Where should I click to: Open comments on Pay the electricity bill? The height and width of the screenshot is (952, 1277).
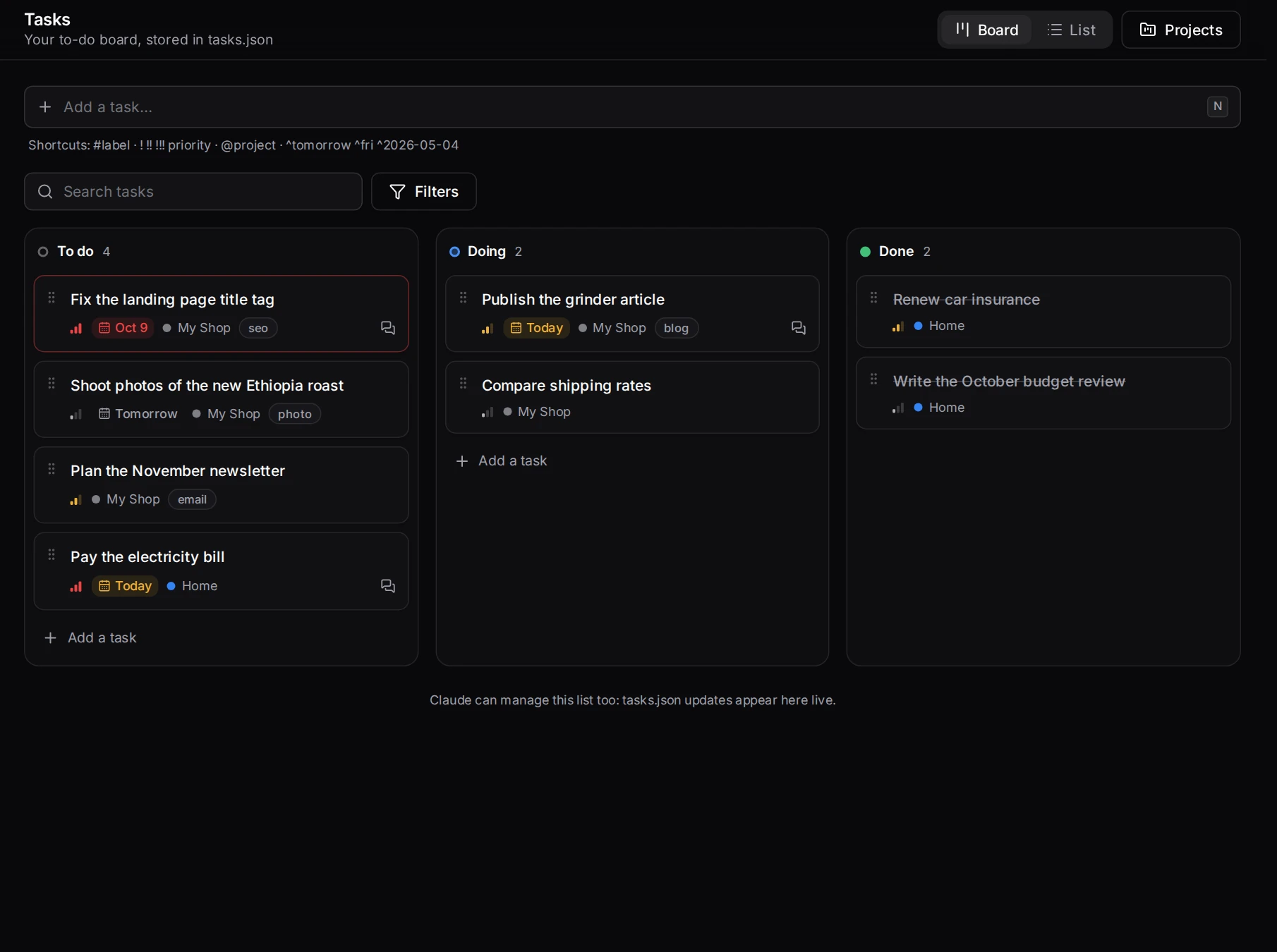[x=388, y=586]
